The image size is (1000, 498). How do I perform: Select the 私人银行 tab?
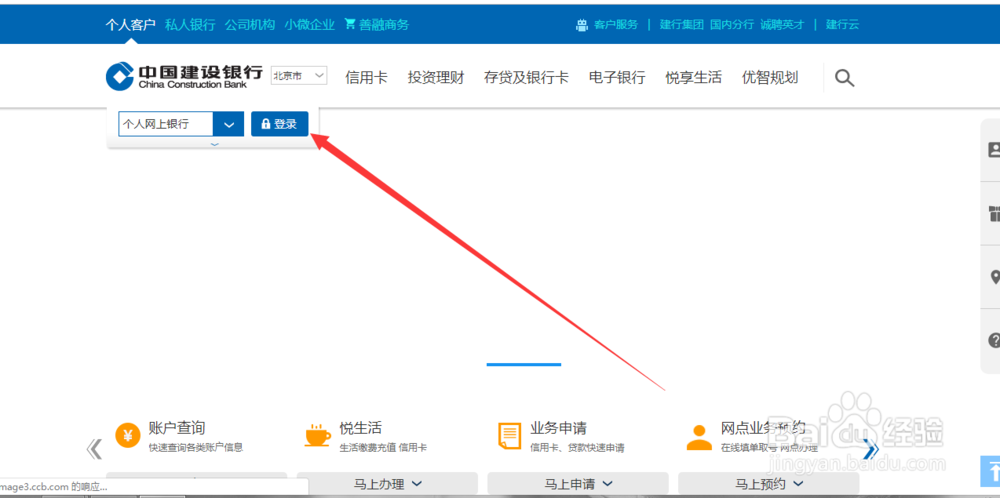[190, 25]
